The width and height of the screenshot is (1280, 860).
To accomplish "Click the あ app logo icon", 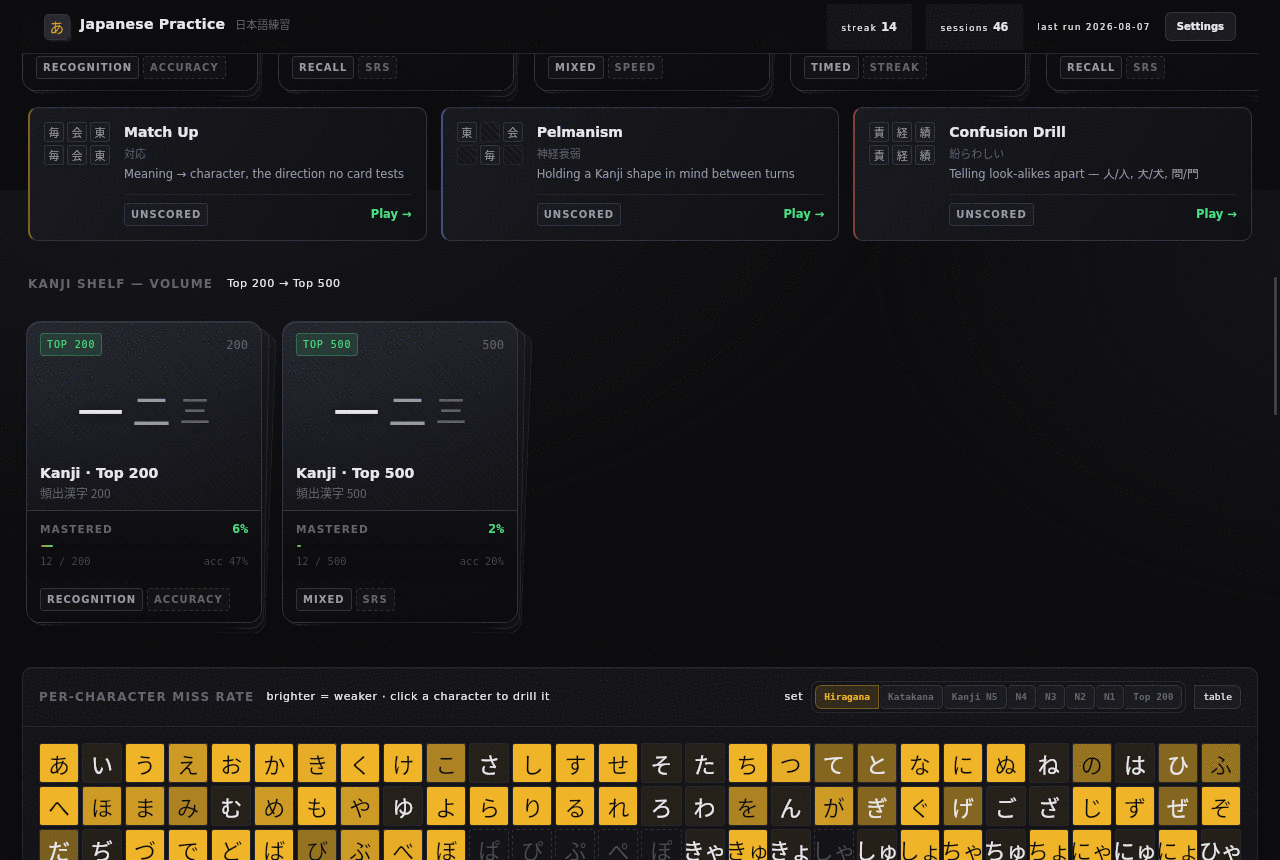I will click(x=57, y=27).
